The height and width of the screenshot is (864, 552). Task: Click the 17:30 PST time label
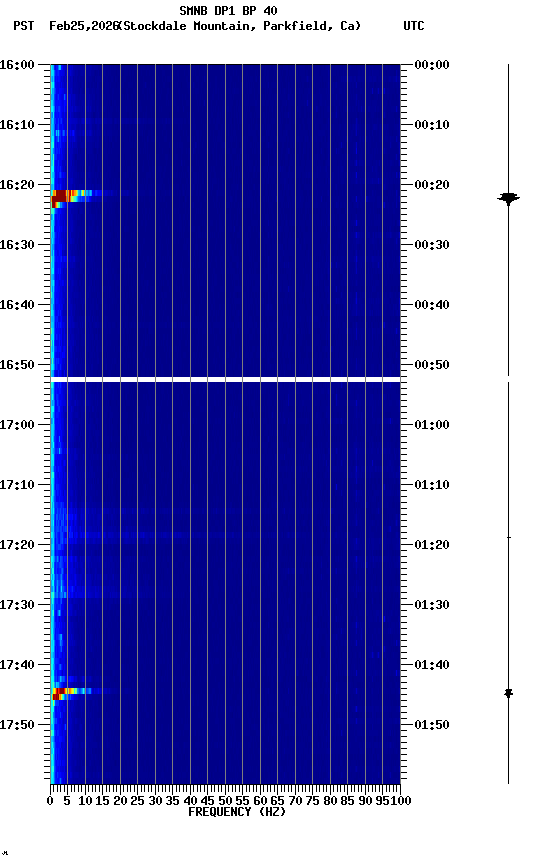[17, 606]
